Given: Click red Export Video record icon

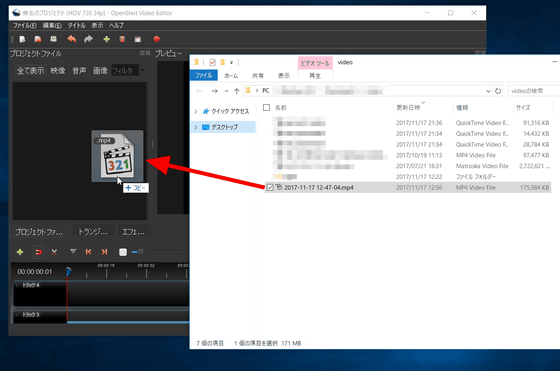Looking at the screenshot, I should (x=156, y=39).
